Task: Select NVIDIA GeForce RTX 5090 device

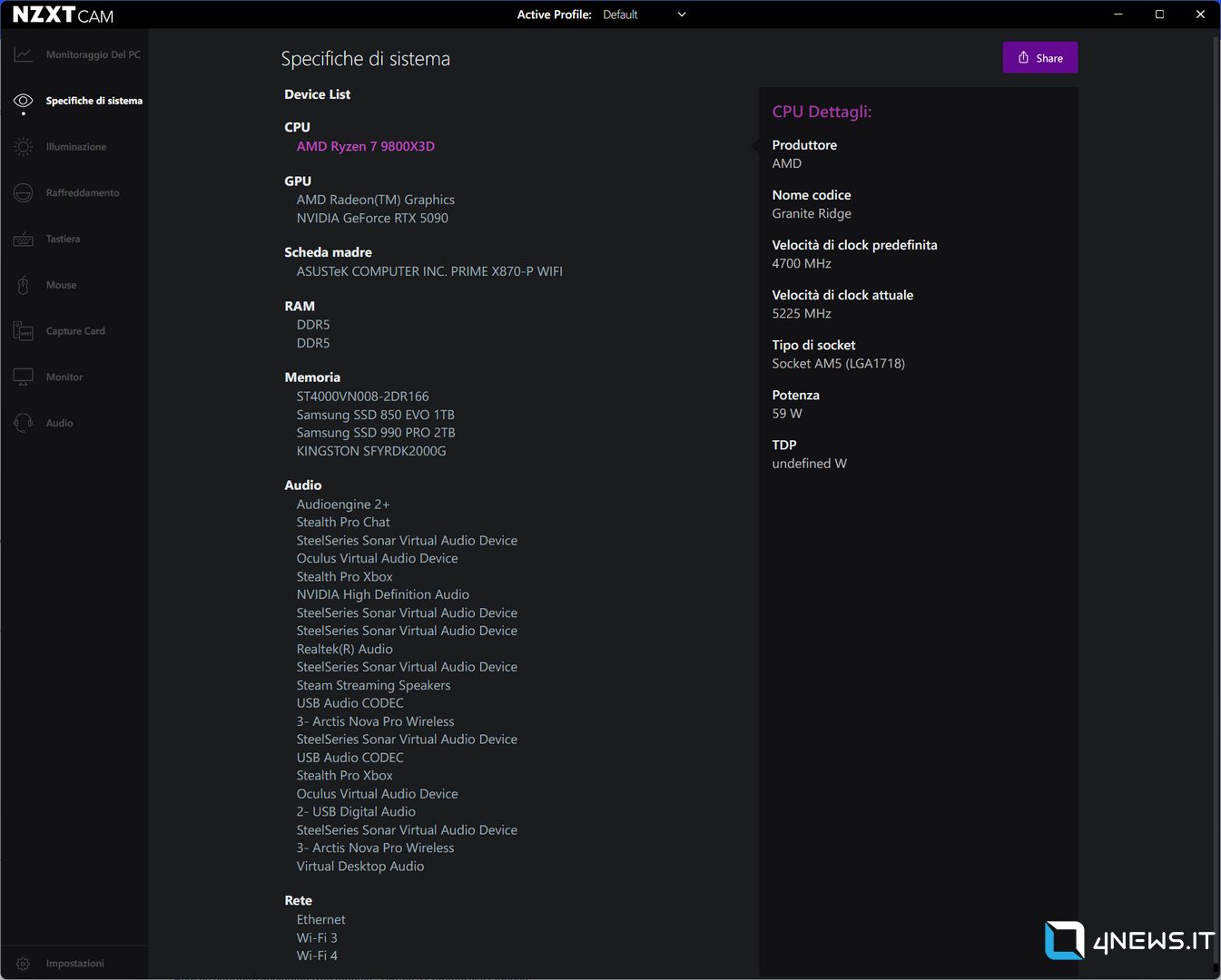Action: pos(372,218)
